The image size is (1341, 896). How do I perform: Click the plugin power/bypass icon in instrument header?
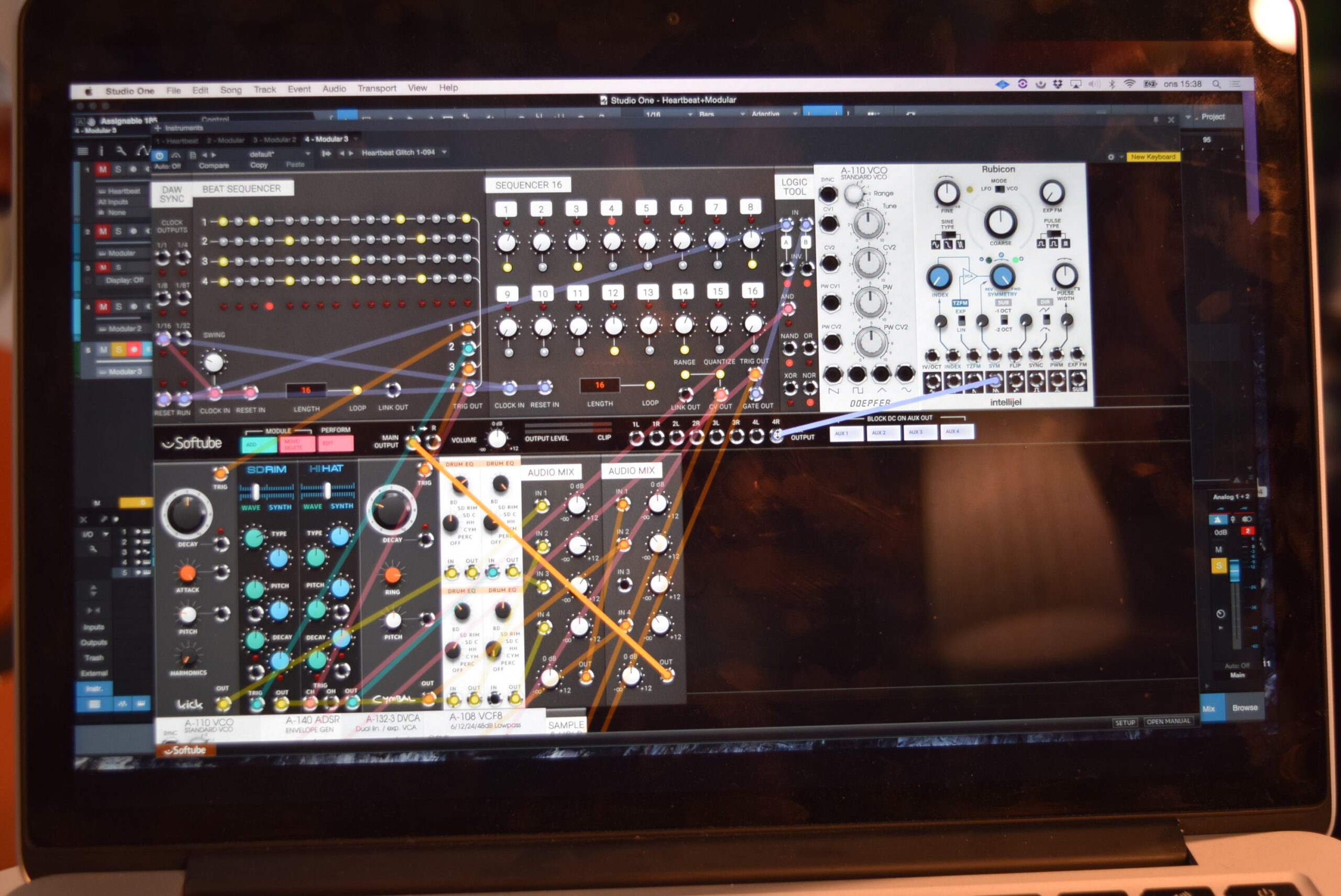(x=159, y=156)
